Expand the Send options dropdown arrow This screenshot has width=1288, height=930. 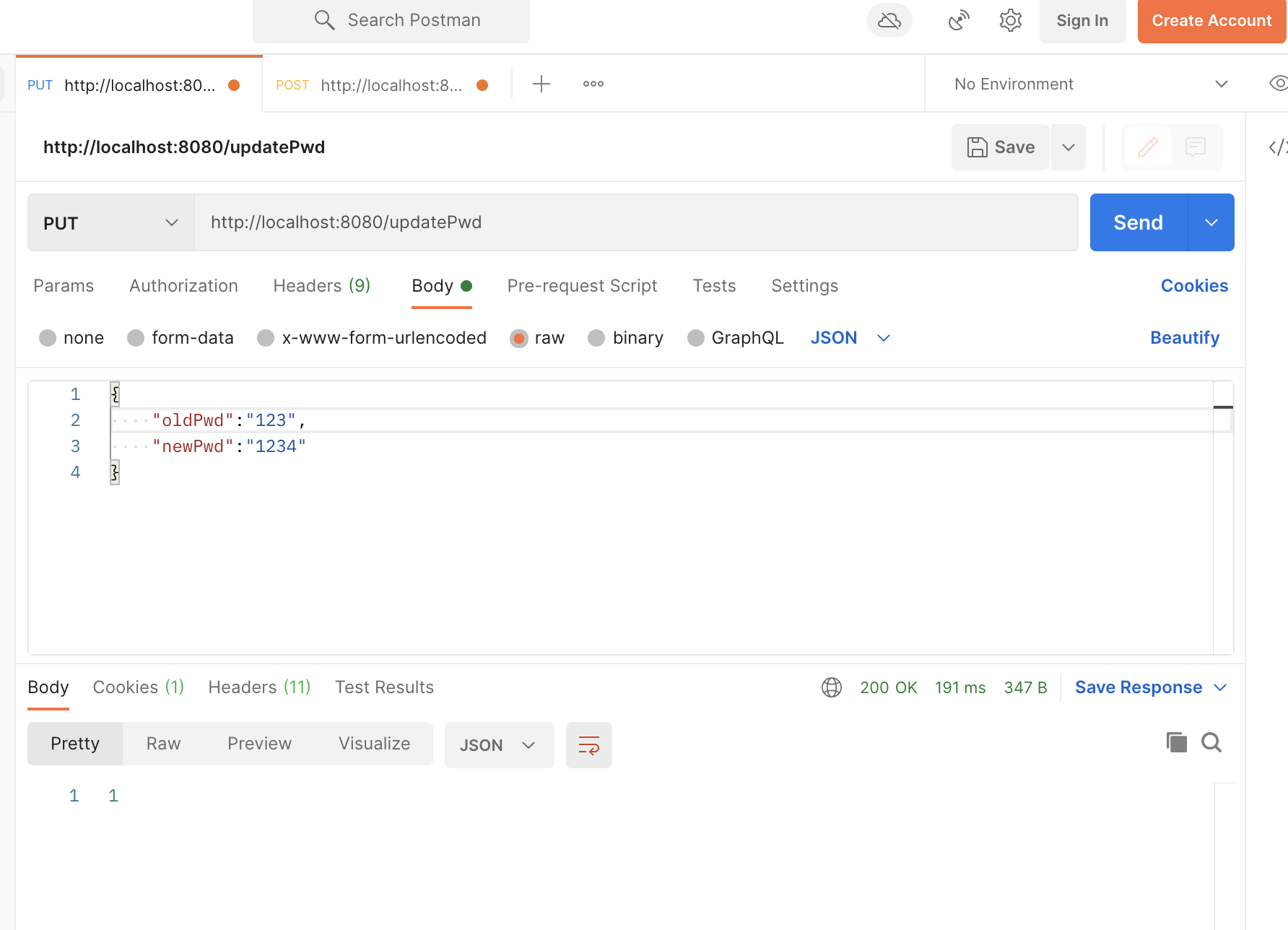point(1211,222)
